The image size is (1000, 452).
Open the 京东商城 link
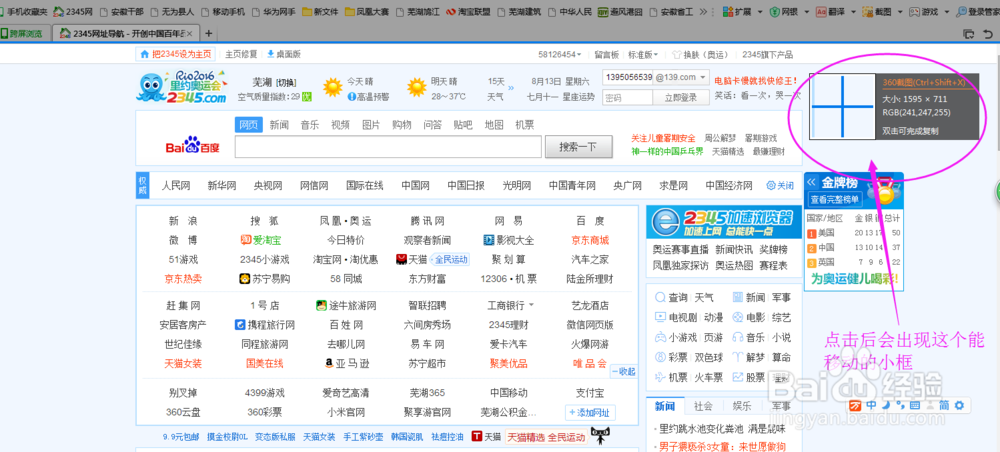(x=590, y=240)
